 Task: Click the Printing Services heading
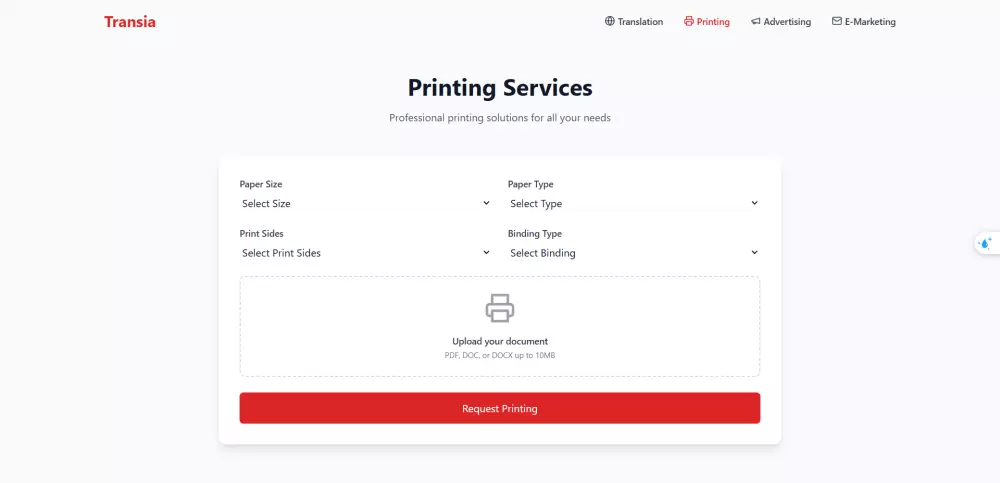click(x=500, y=88)
